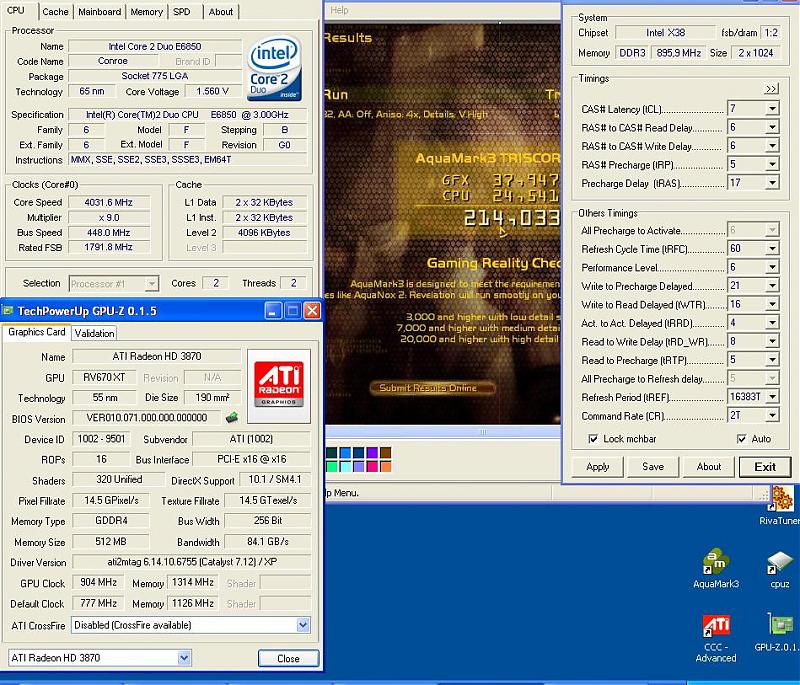Open the Performance Level dropdown
The image size is (800, 685).
772,267
